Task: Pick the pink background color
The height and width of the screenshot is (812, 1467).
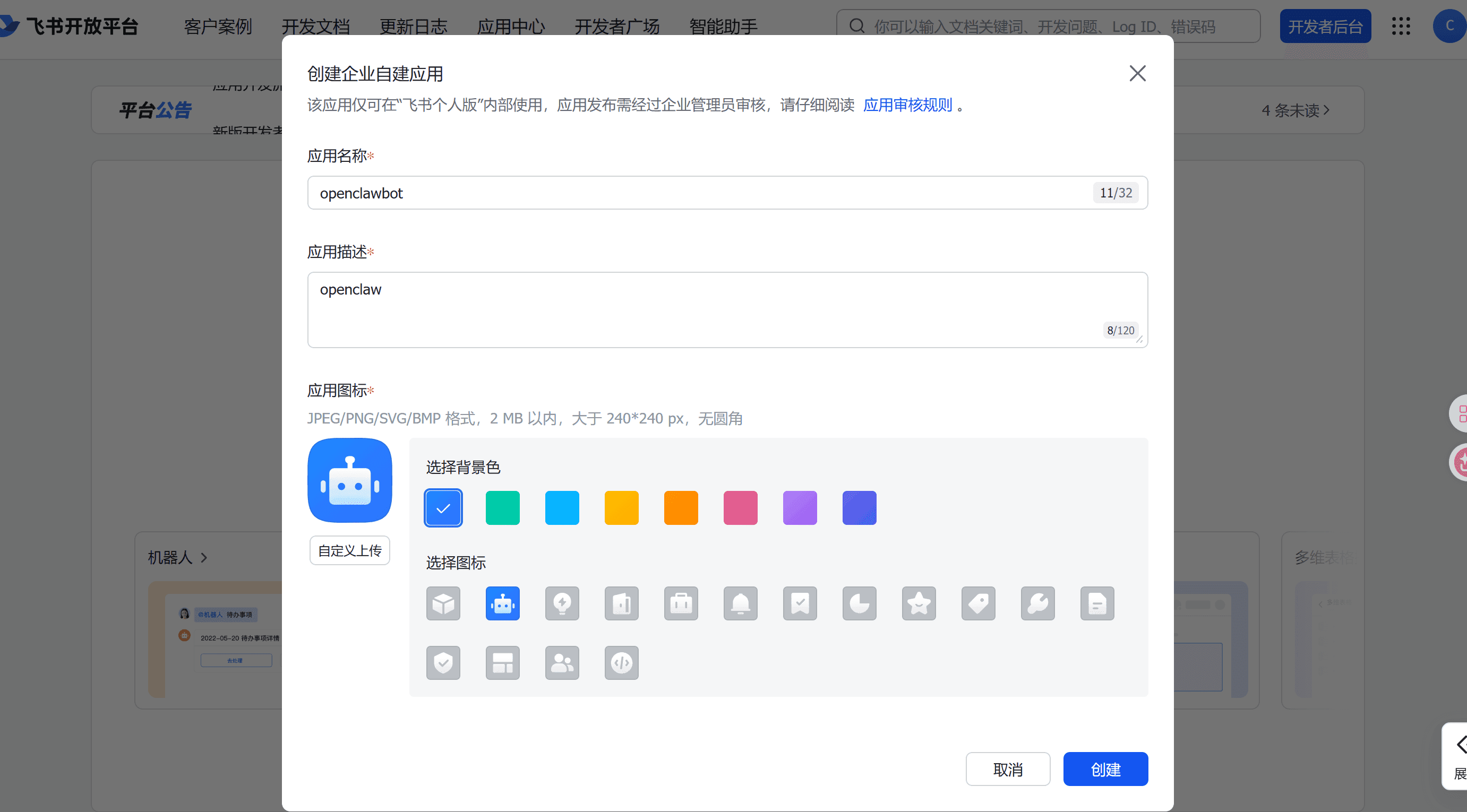Action: coord(740,507)
